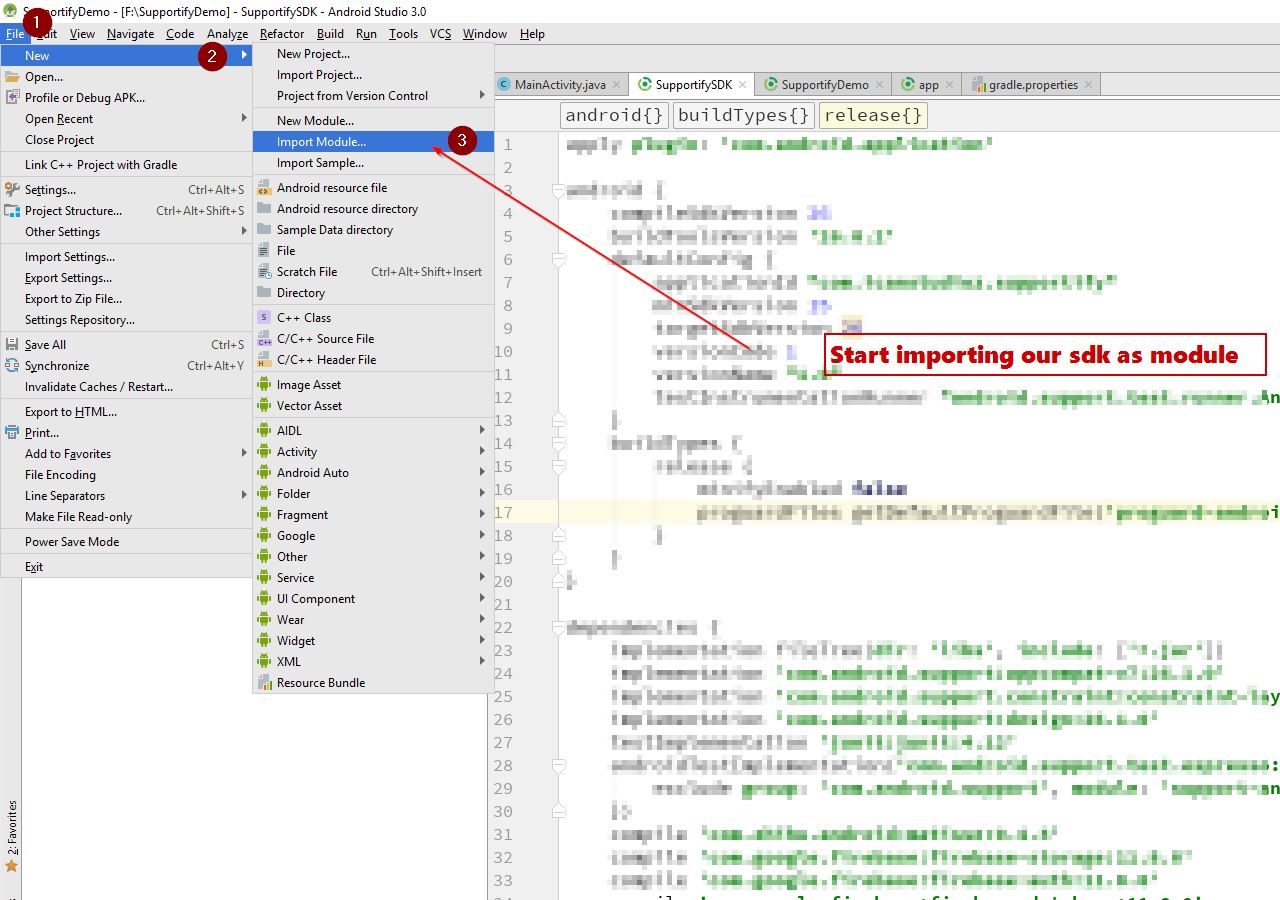Expand Project from Version Control submenu
The width and height of the screenshot is (1280, 900).
coord(483,96)
